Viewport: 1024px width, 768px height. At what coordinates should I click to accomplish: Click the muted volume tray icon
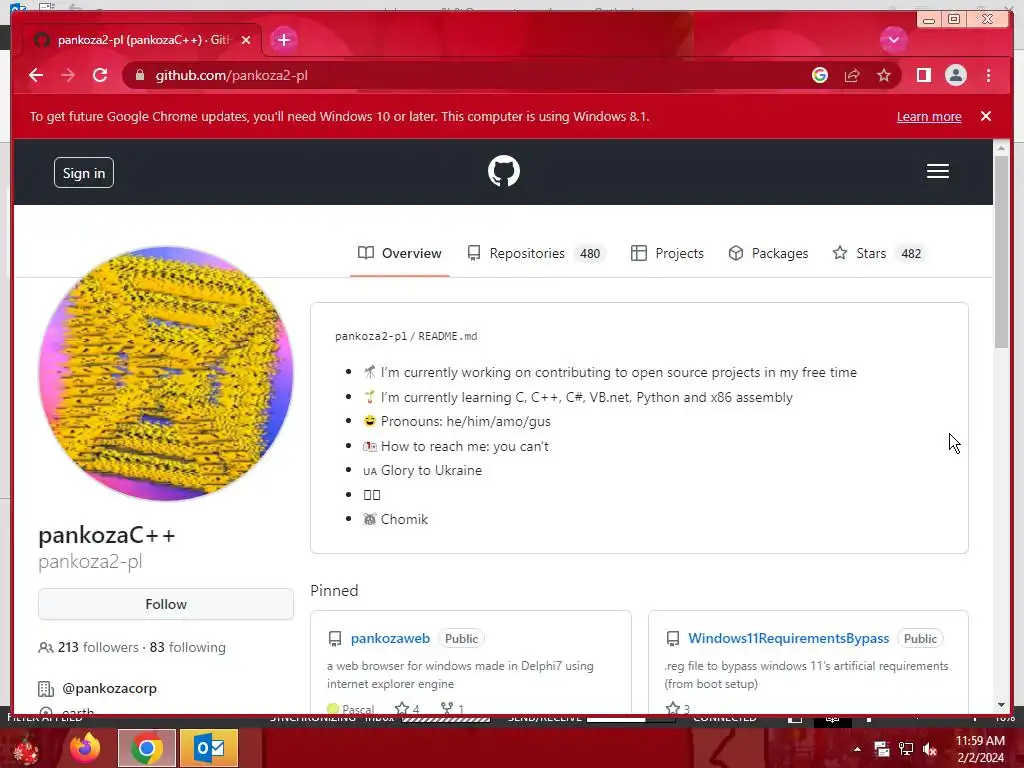tap(929, 749)
